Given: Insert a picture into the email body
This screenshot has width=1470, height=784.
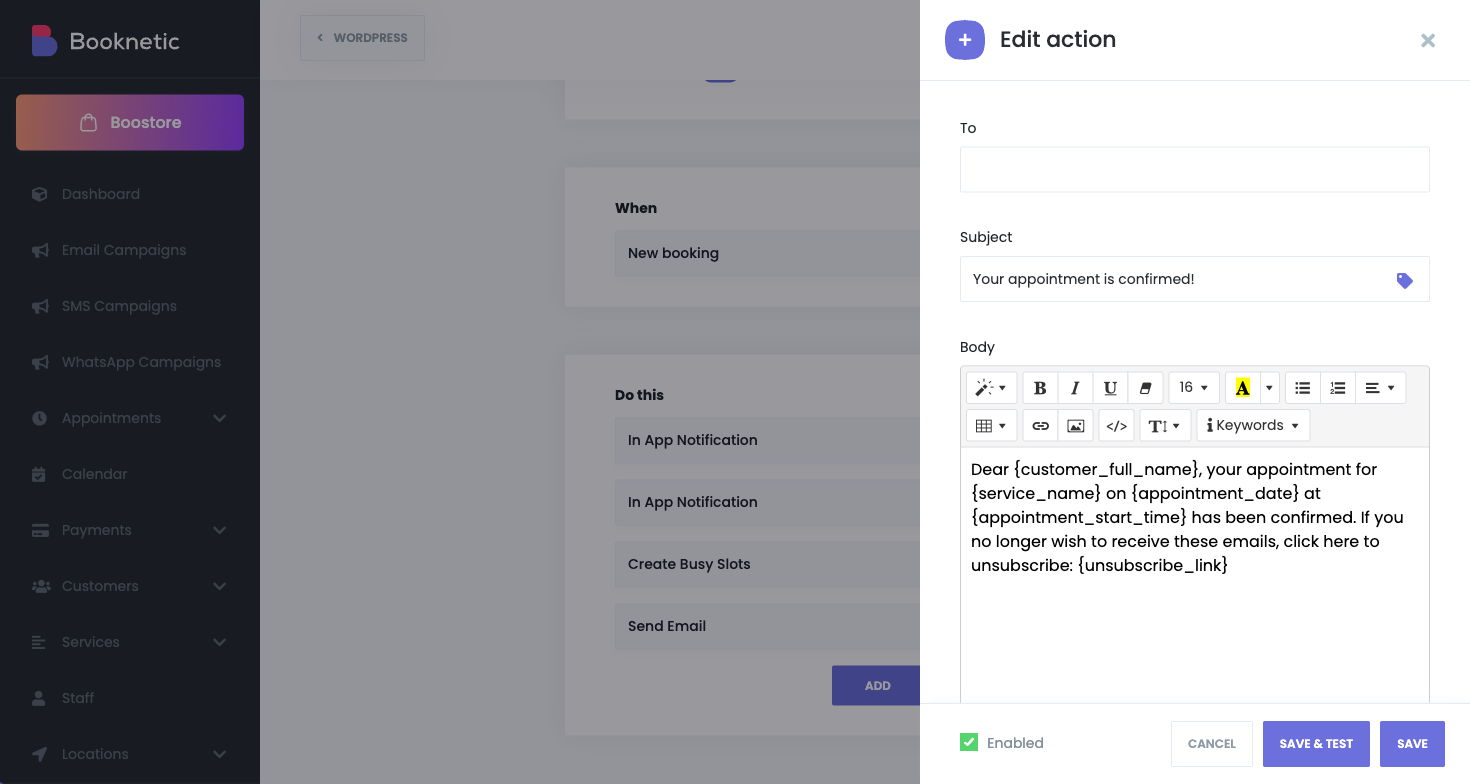Looking at the screenshot, I should point(1075,426).
